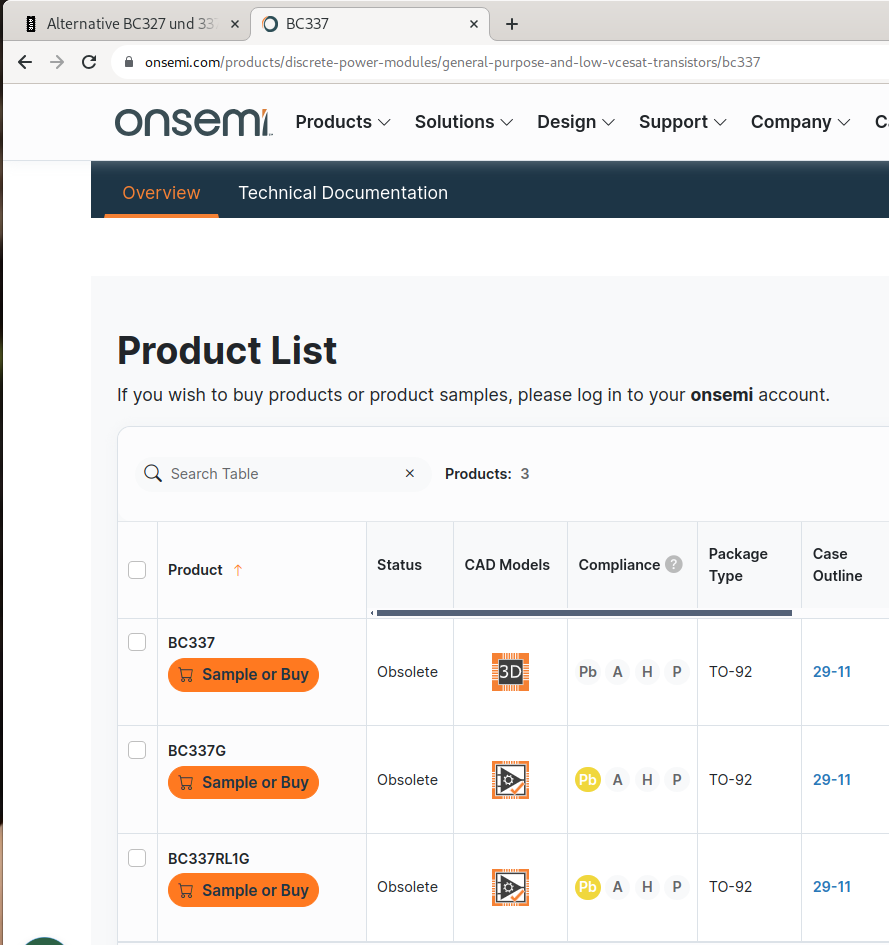Click the H compliance badge for BC337
This screenshot has width=889, height=945.
tap(647, 672)
